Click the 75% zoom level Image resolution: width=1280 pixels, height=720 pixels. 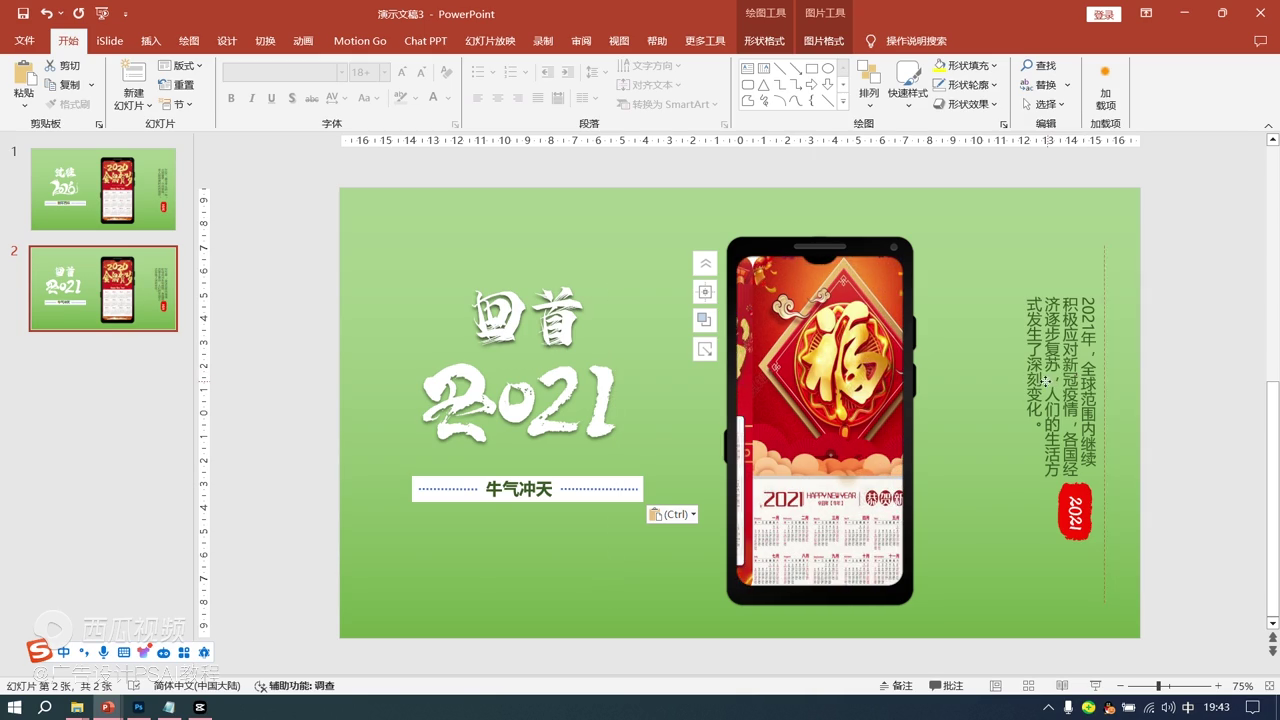coord(1242,686)
